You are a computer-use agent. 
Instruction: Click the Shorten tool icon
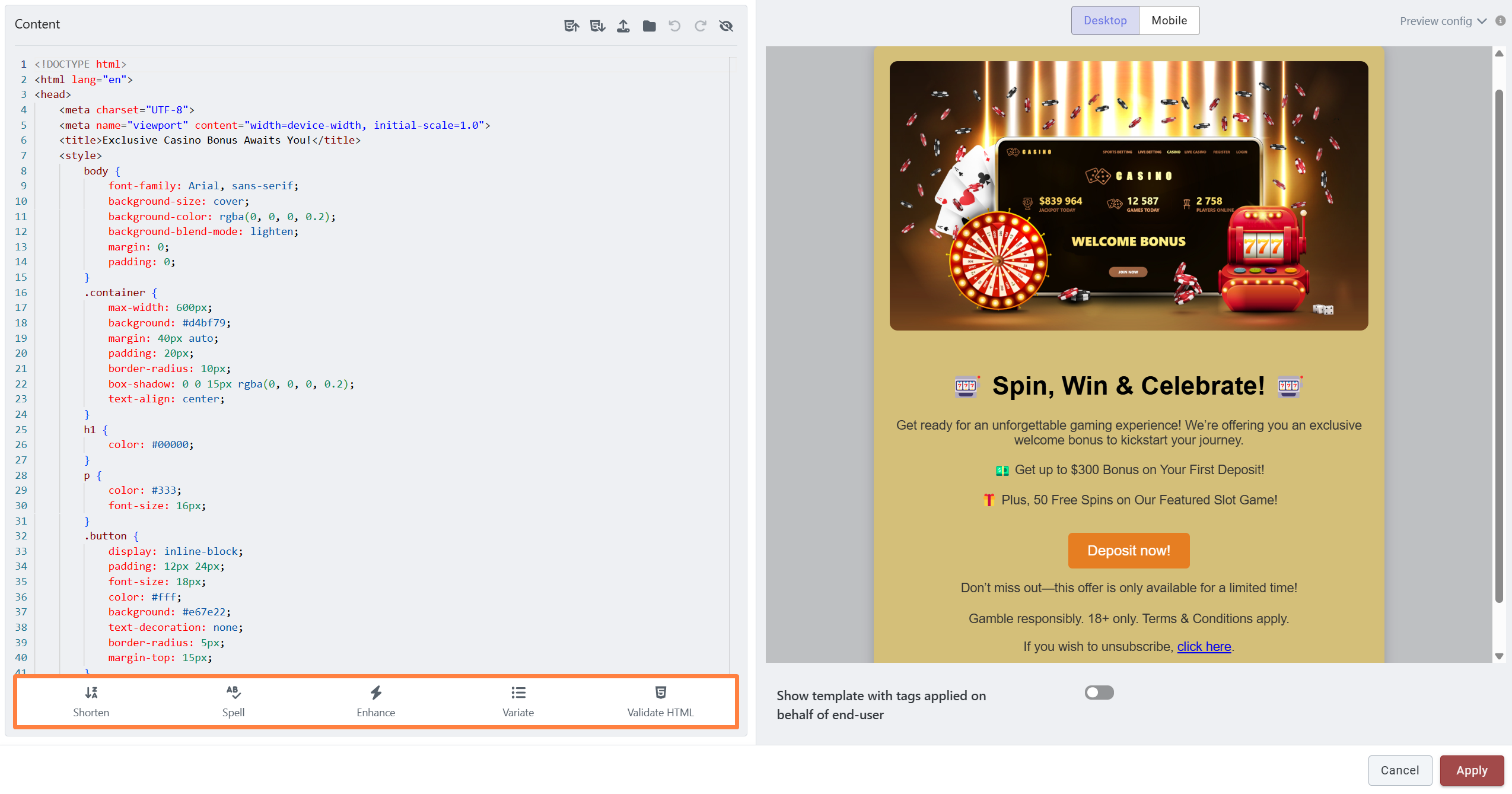pos(91,693)
